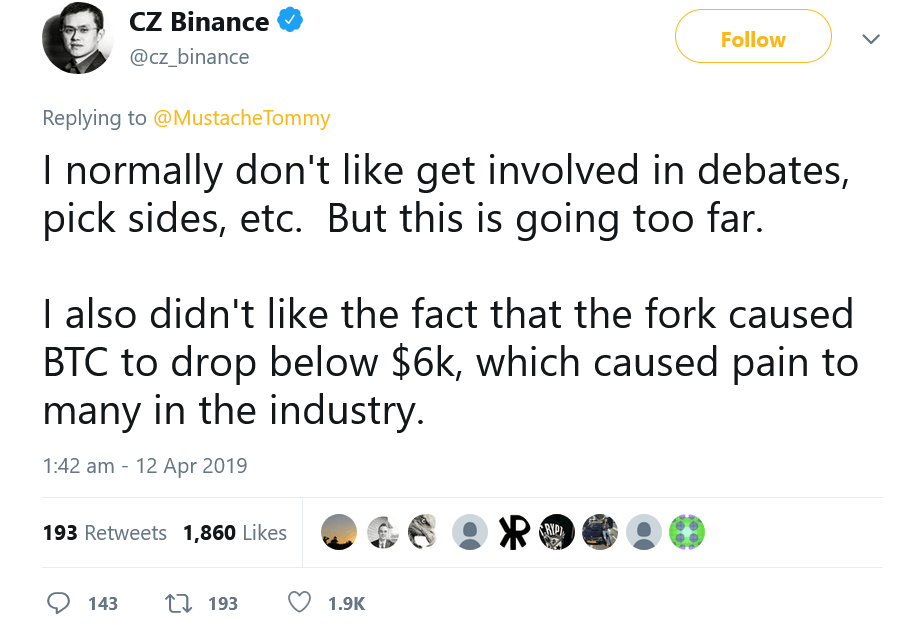Click the reply speech bubble icon

[59, 603]
